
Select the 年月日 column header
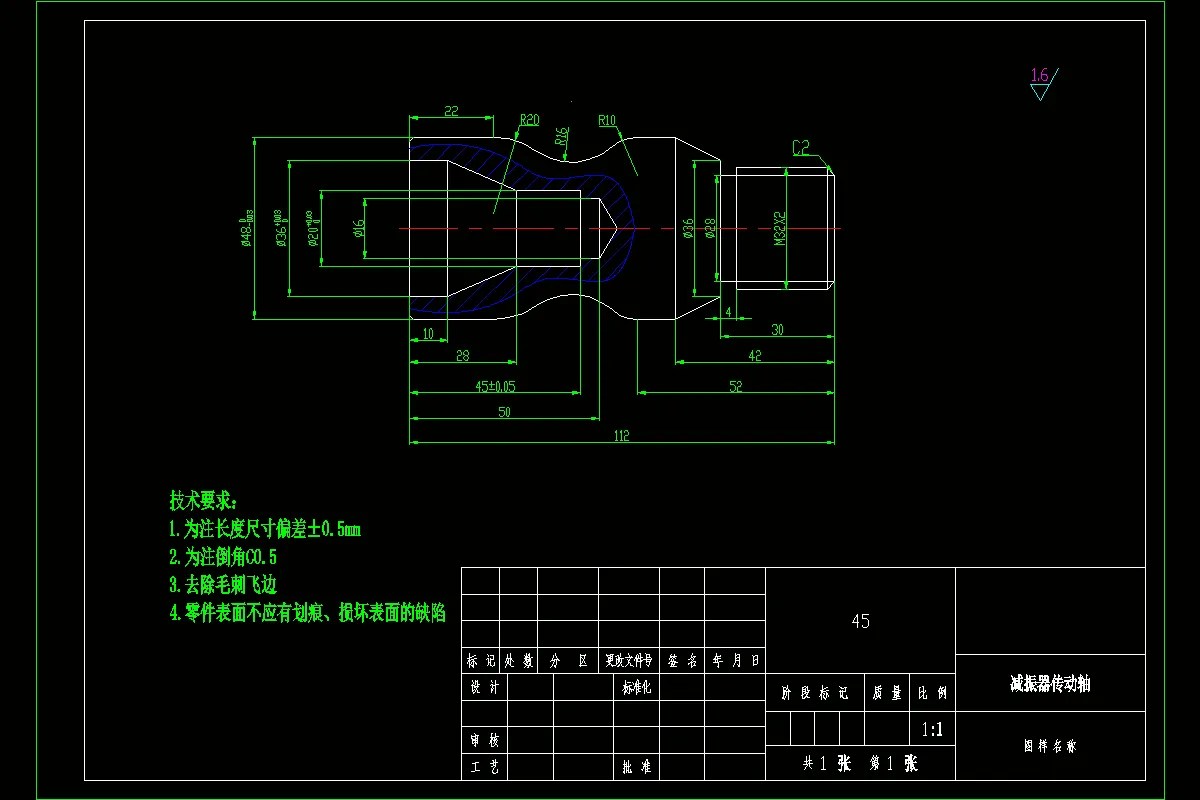click(x=735, y=661)
